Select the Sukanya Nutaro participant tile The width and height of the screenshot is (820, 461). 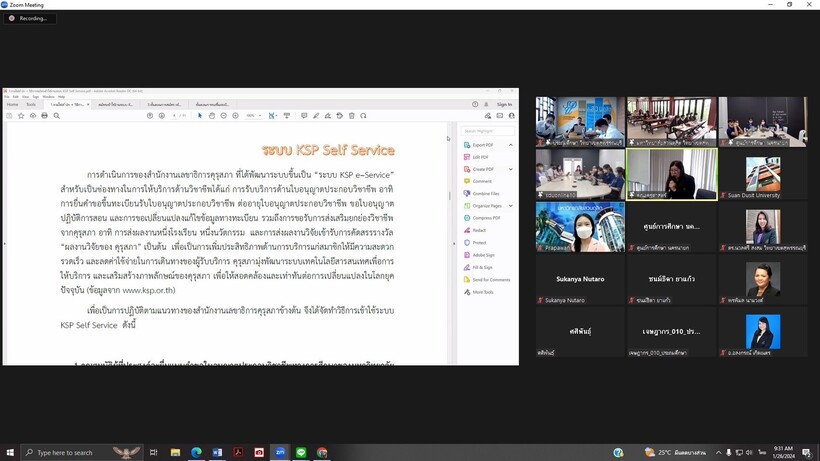tap(580, 280)
